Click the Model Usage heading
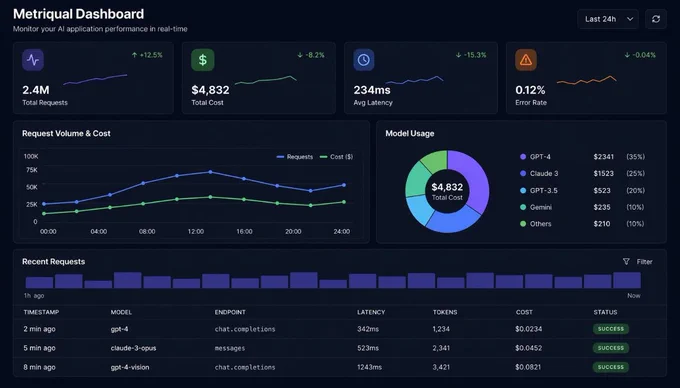This screenshot has width=680, height=388. (x=410, y=134)
